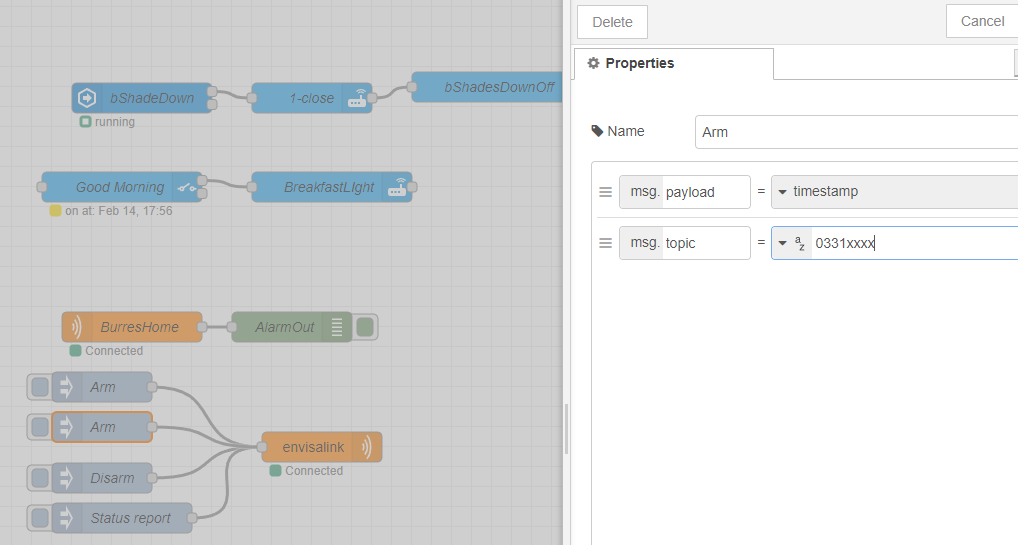Image resolution: width=1018 pixels, height=545 pixels.
Task: Click the Name input field containing Arm
Action: point(855,132)
